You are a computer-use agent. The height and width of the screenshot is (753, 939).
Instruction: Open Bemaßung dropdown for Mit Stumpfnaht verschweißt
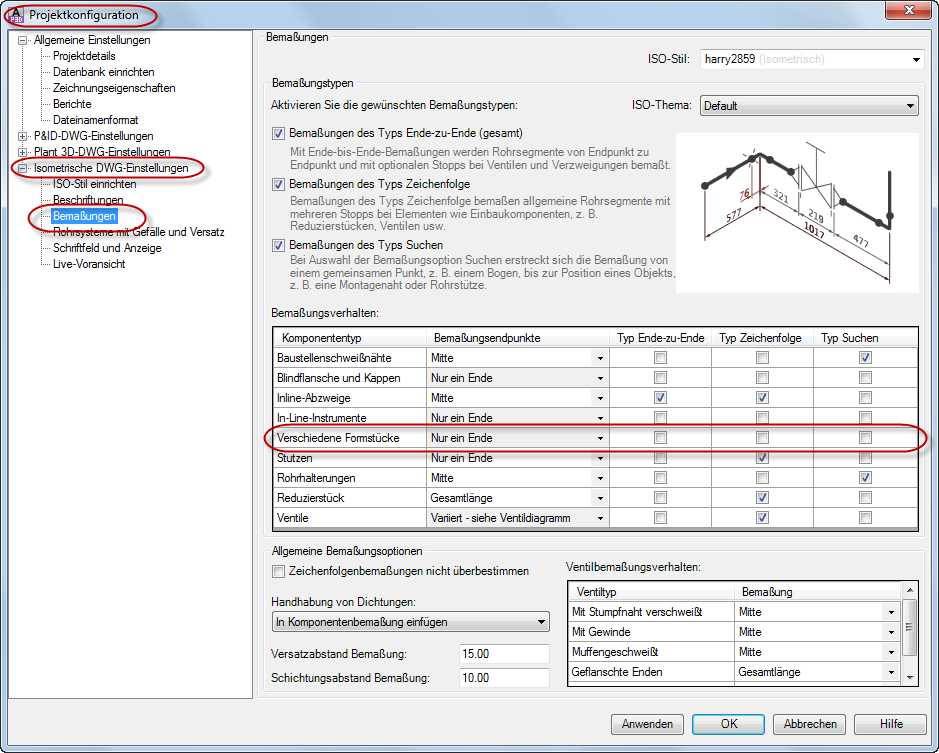(891, 612)
